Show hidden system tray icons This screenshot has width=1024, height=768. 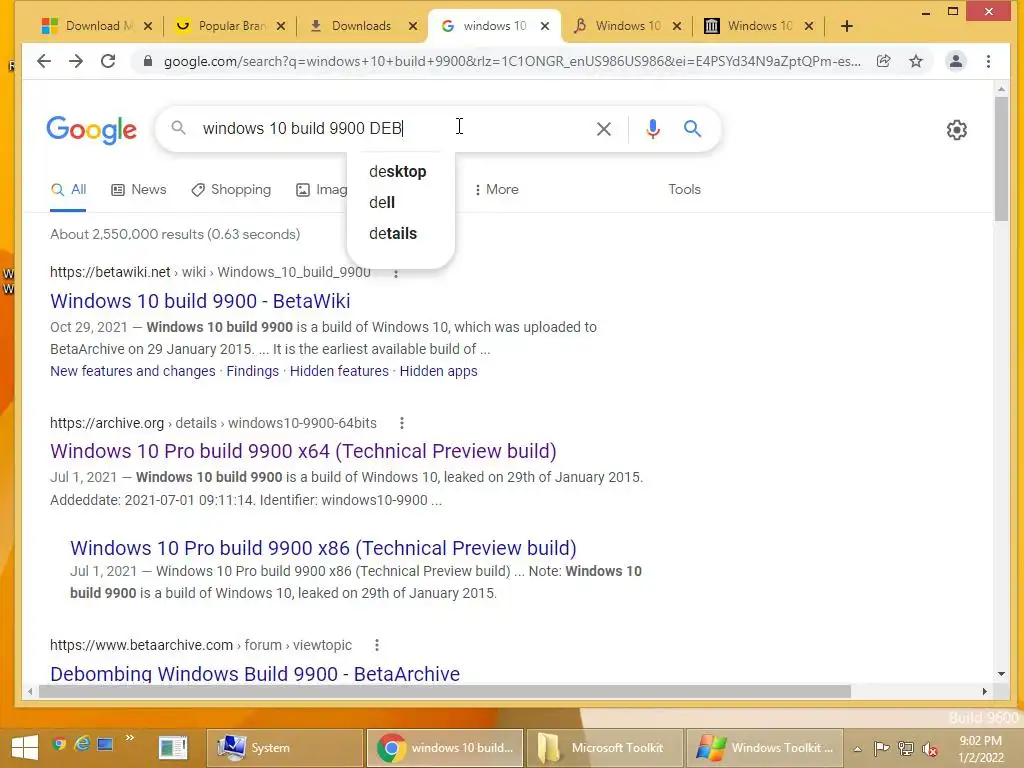pyautogui.click(x=857, y=749)
